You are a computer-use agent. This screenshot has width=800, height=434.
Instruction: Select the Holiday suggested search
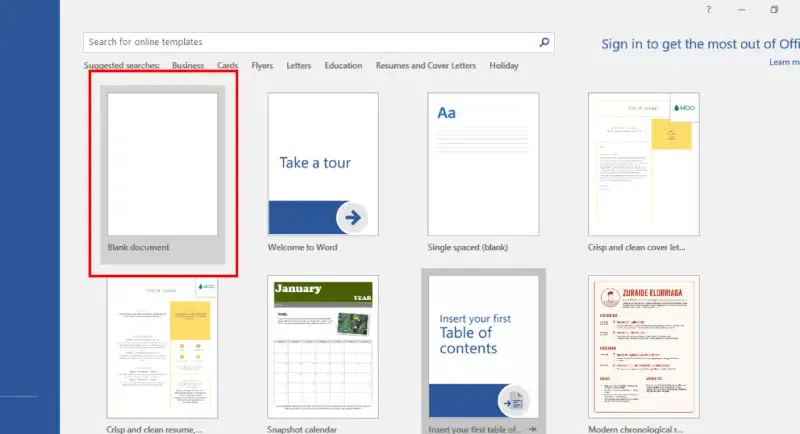(504, 65)
